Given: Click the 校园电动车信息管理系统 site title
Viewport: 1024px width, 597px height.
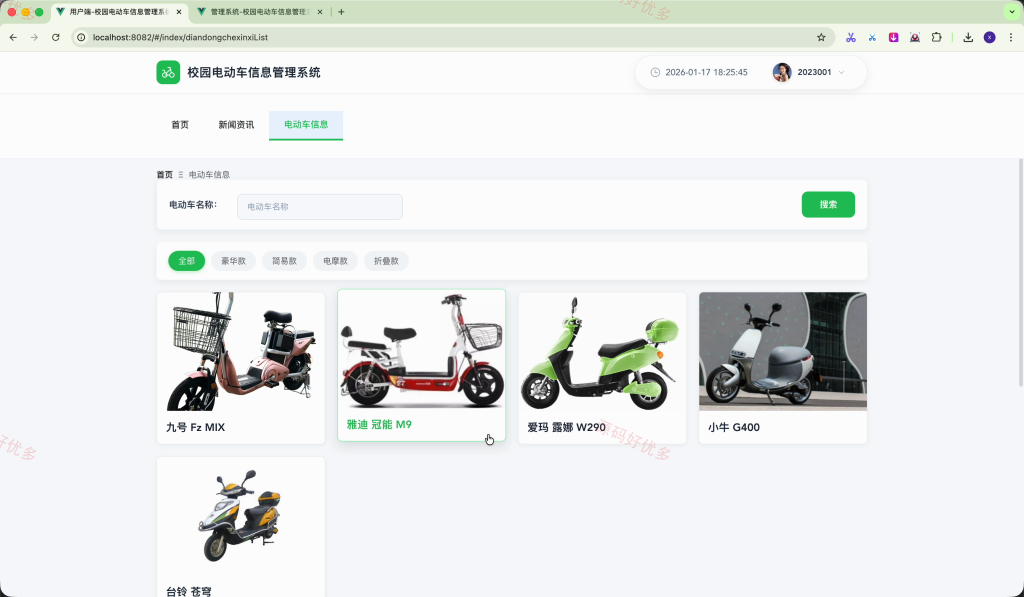Looking at the screenshot, I should point(253,73).
